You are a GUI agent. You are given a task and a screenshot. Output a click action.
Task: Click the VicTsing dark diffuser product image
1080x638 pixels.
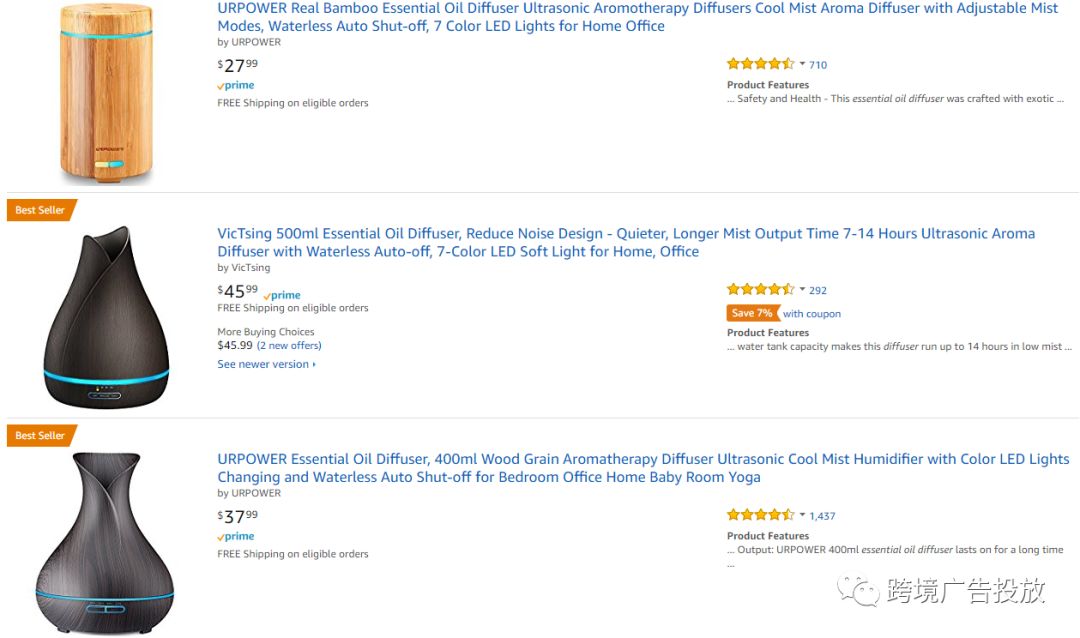point(106,317)
